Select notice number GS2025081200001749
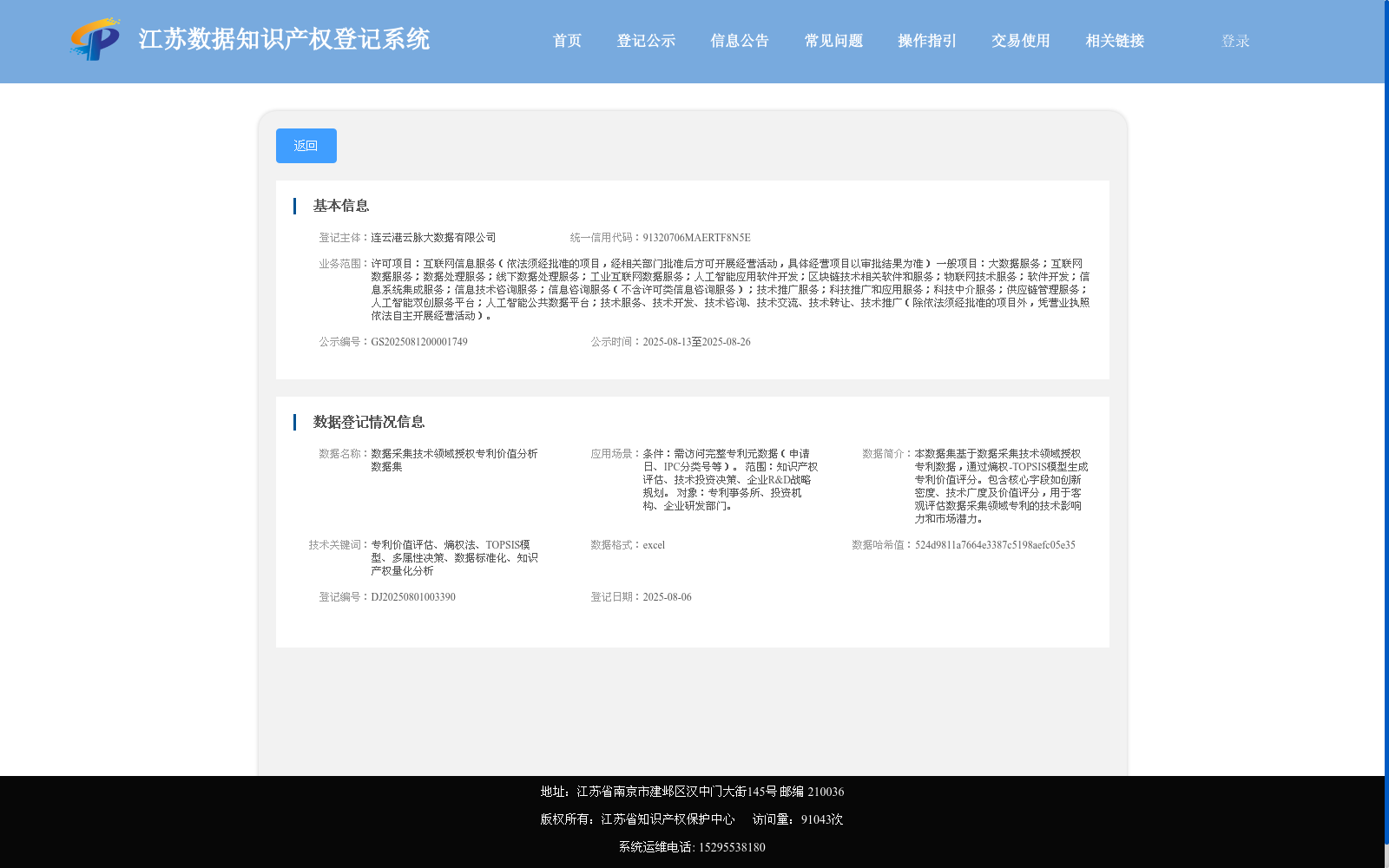Image resolution: width=1389 pixels, height=868 pixels. click(x=419, y=342)
